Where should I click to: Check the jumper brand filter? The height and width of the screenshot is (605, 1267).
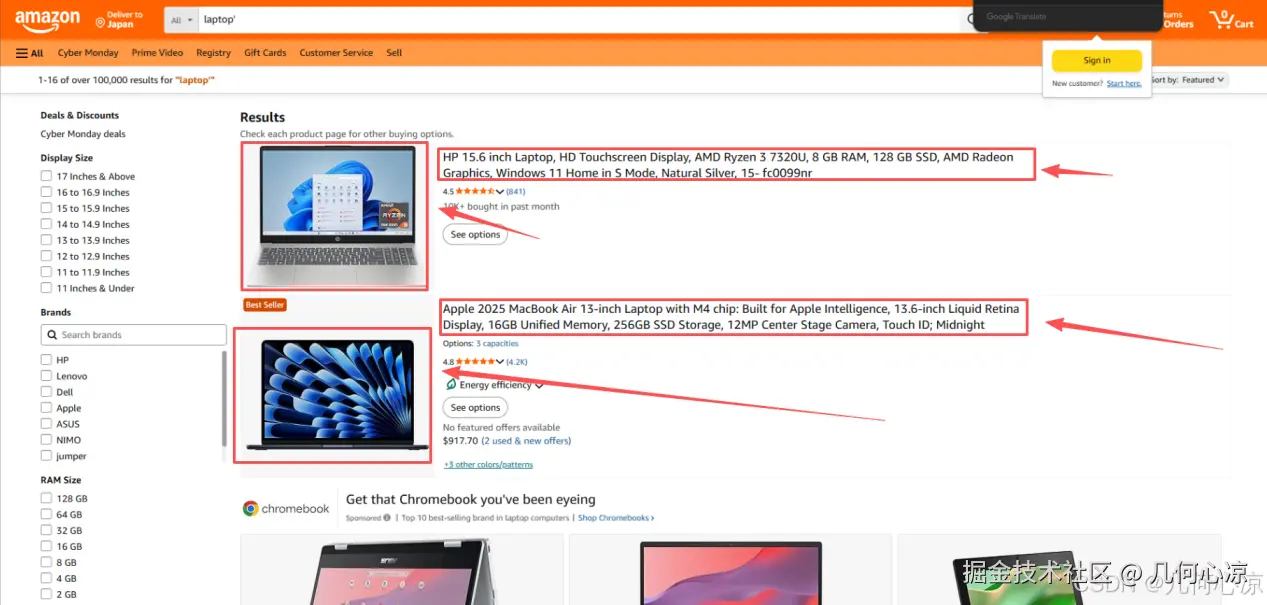46,456
